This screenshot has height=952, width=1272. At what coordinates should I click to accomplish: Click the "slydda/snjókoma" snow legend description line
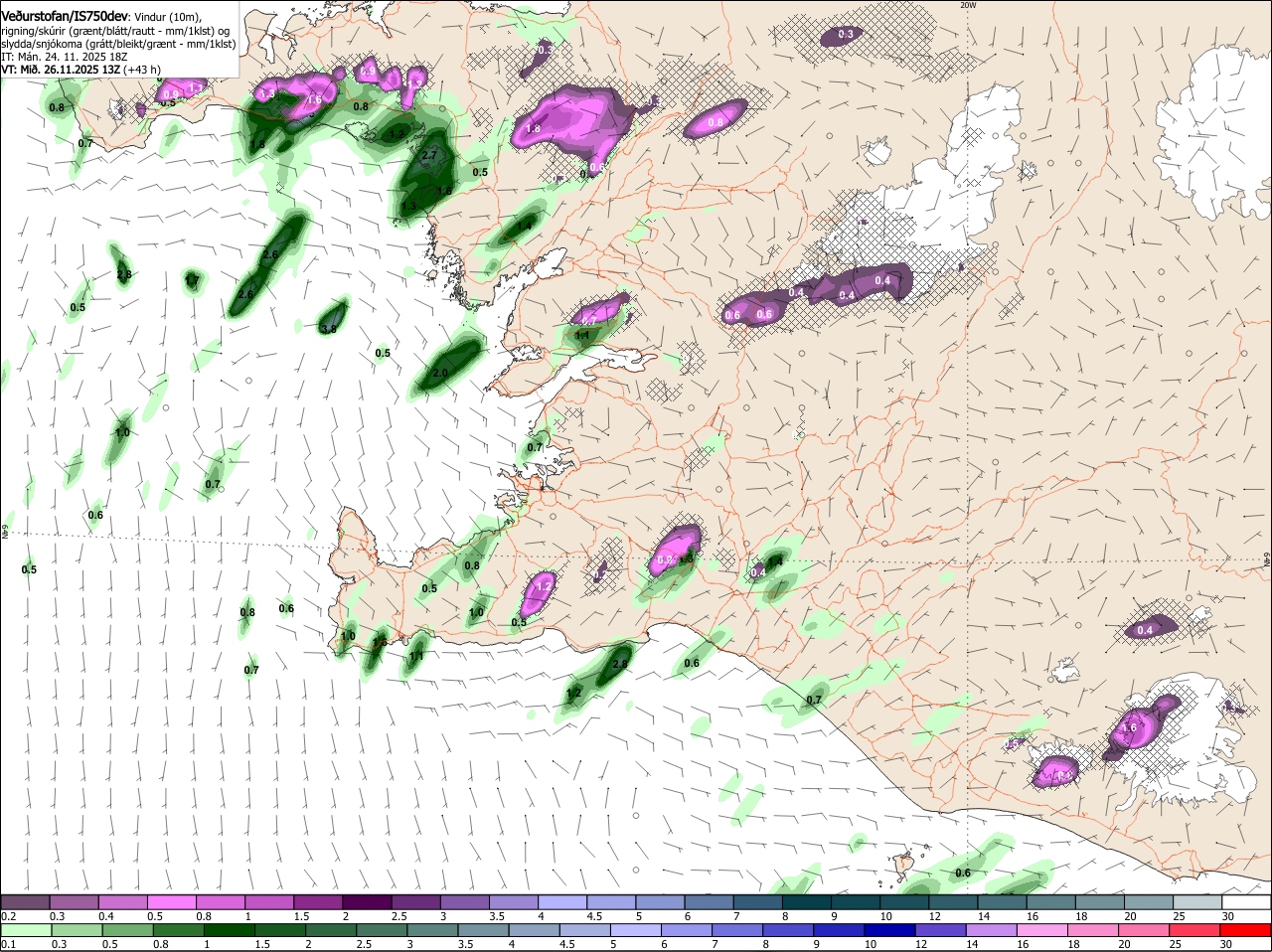pos(118,44)
